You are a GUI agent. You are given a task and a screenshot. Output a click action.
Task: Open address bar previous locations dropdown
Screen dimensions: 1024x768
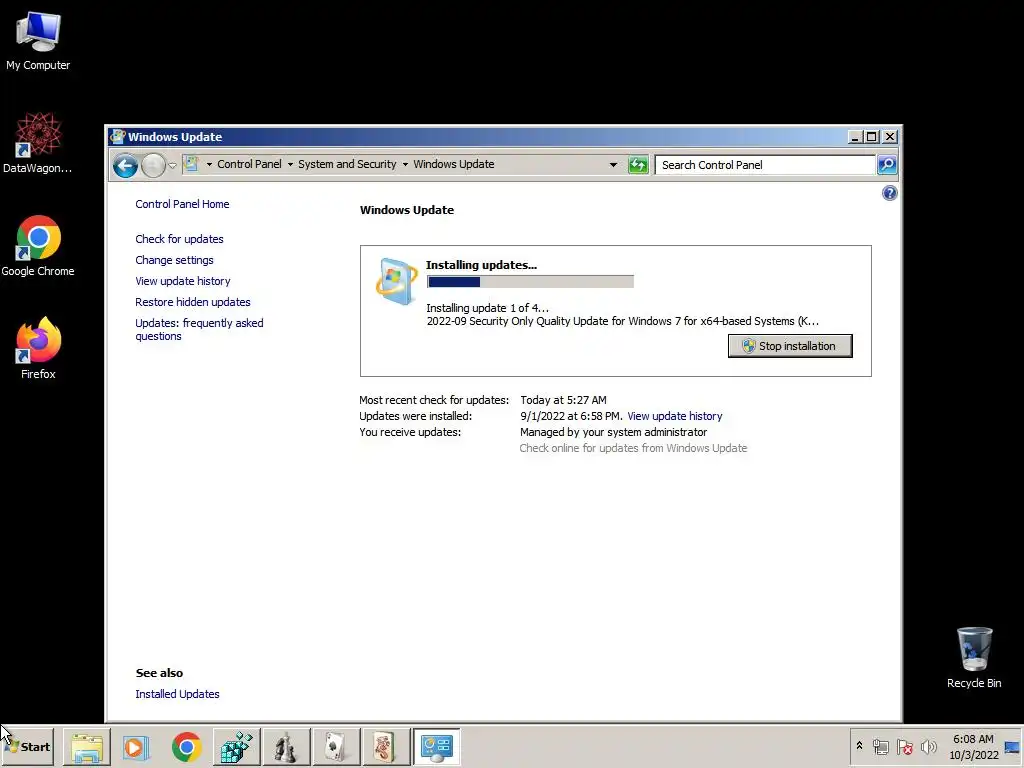point(613,165)
